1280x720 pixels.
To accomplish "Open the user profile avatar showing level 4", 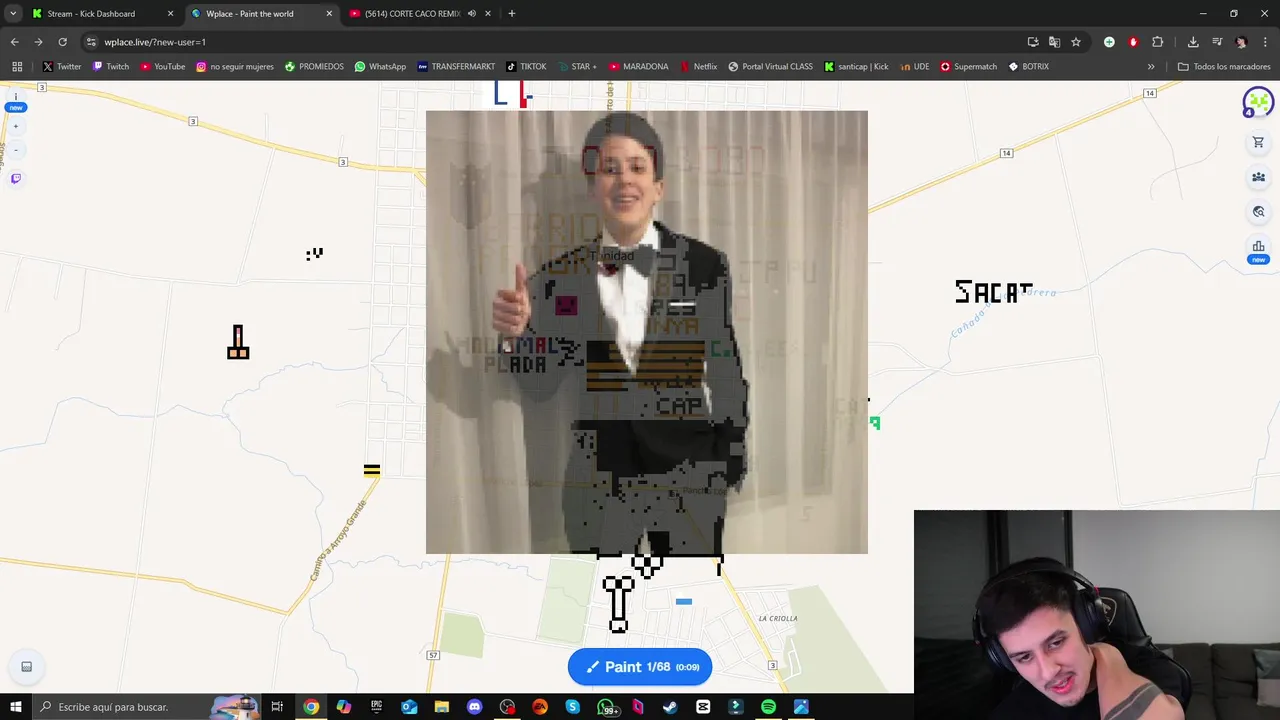I will [x=1257, y=102].
